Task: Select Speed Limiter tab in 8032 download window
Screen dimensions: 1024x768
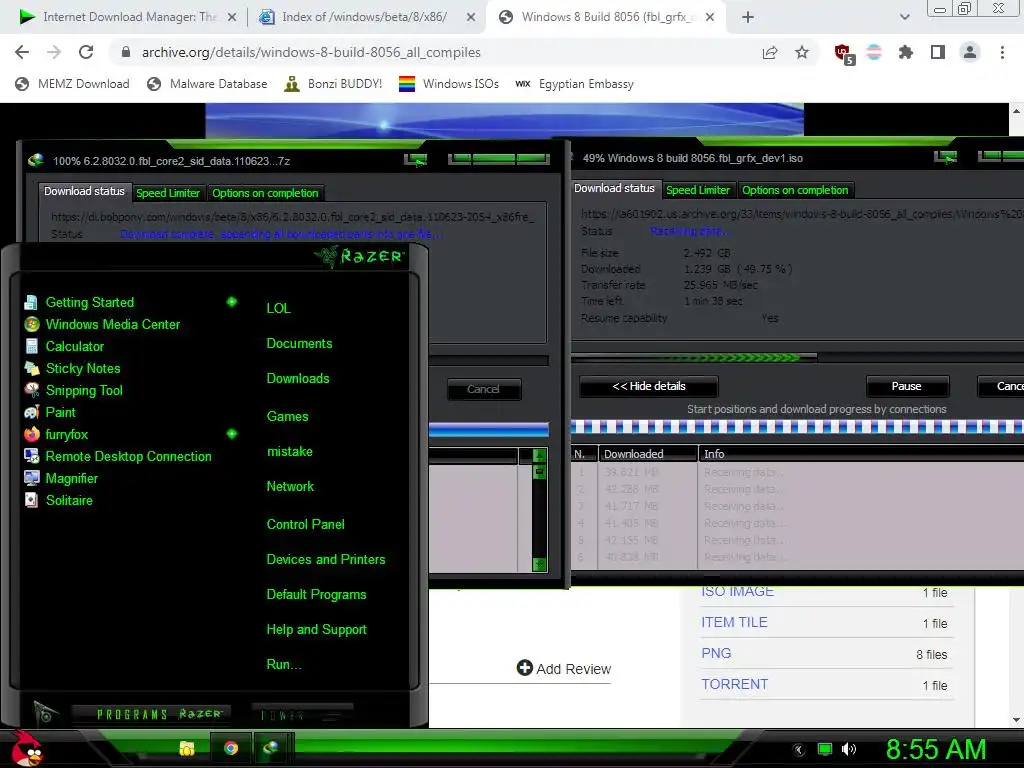Action: click(x=168, y=193)
